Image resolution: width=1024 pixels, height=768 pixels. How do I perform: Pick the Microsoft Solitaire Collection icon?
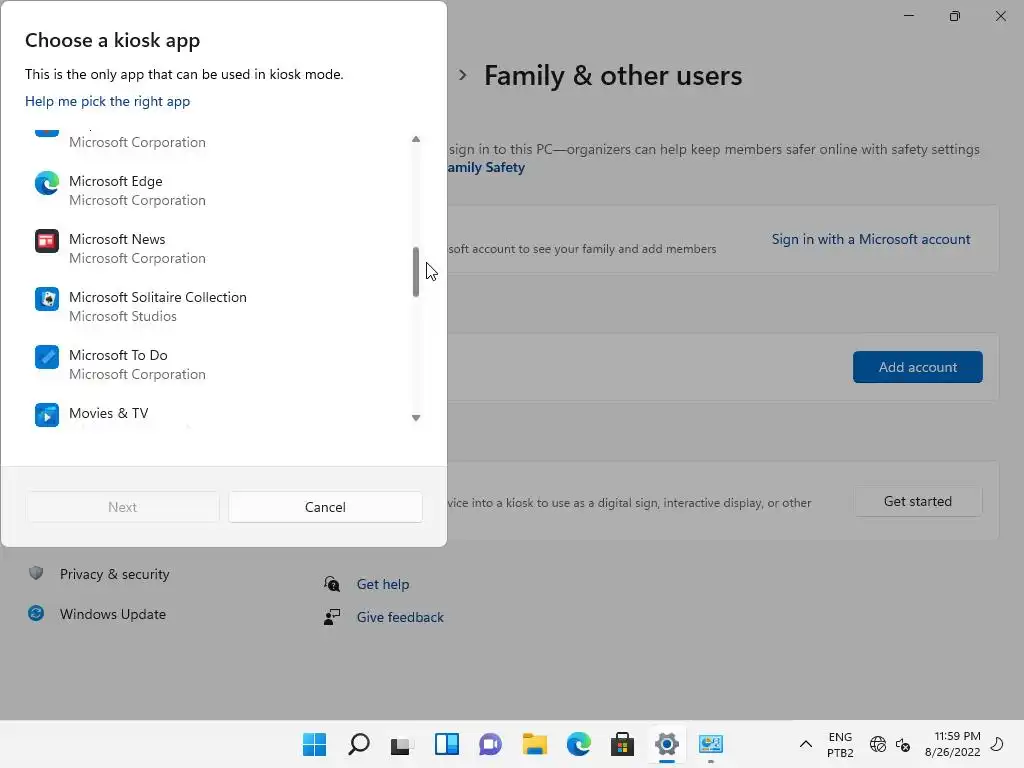pyautogui.click(x=47, y=299)
